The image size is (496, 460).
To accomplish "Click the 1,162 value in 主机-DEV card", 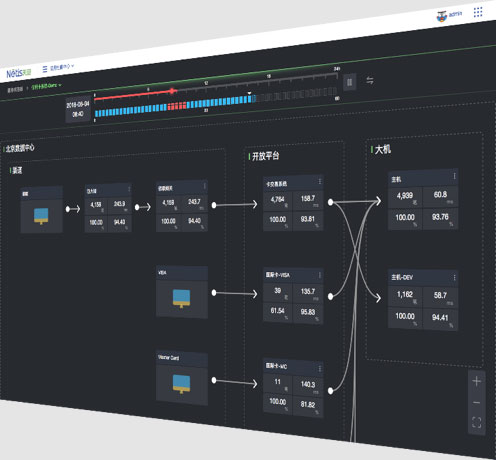I will coord(405,294).
